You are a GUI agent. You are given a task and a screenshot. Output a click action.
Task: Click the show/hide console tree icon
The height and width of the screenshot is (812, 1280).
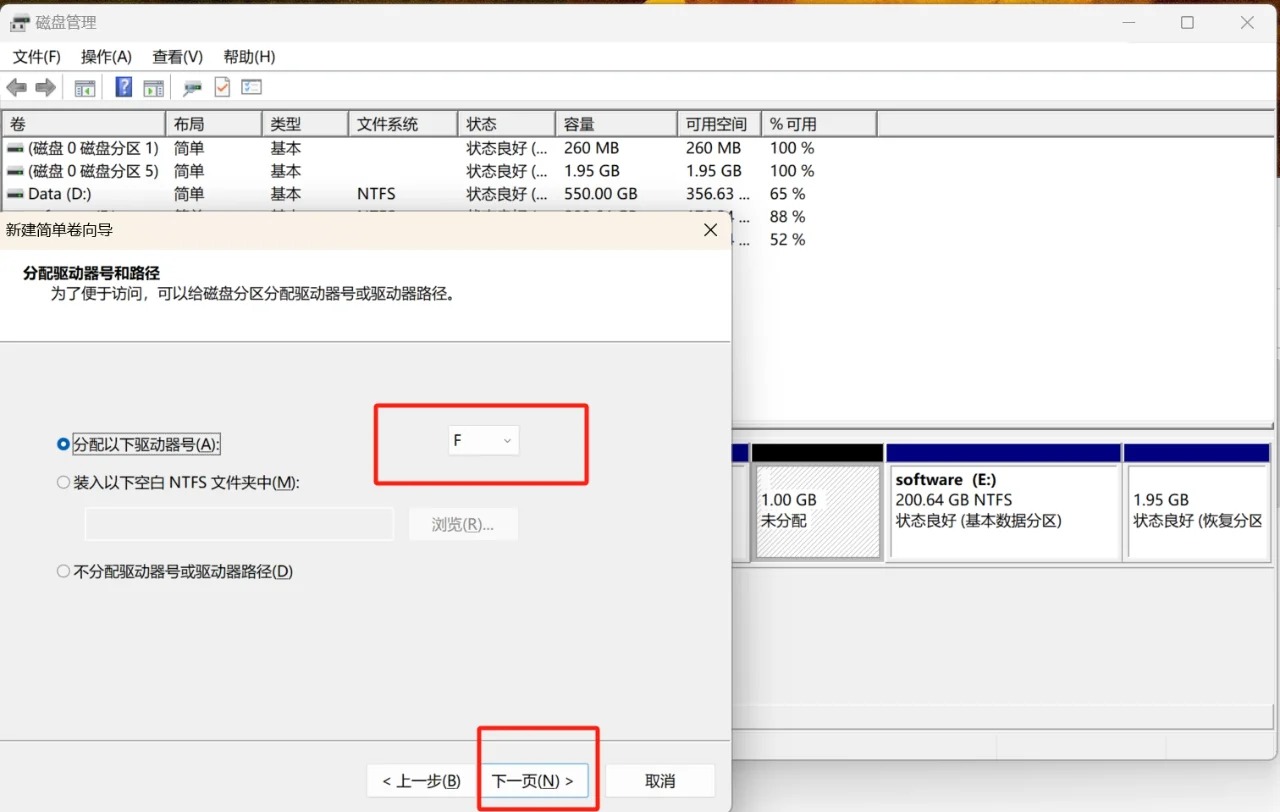coord(85,88)
